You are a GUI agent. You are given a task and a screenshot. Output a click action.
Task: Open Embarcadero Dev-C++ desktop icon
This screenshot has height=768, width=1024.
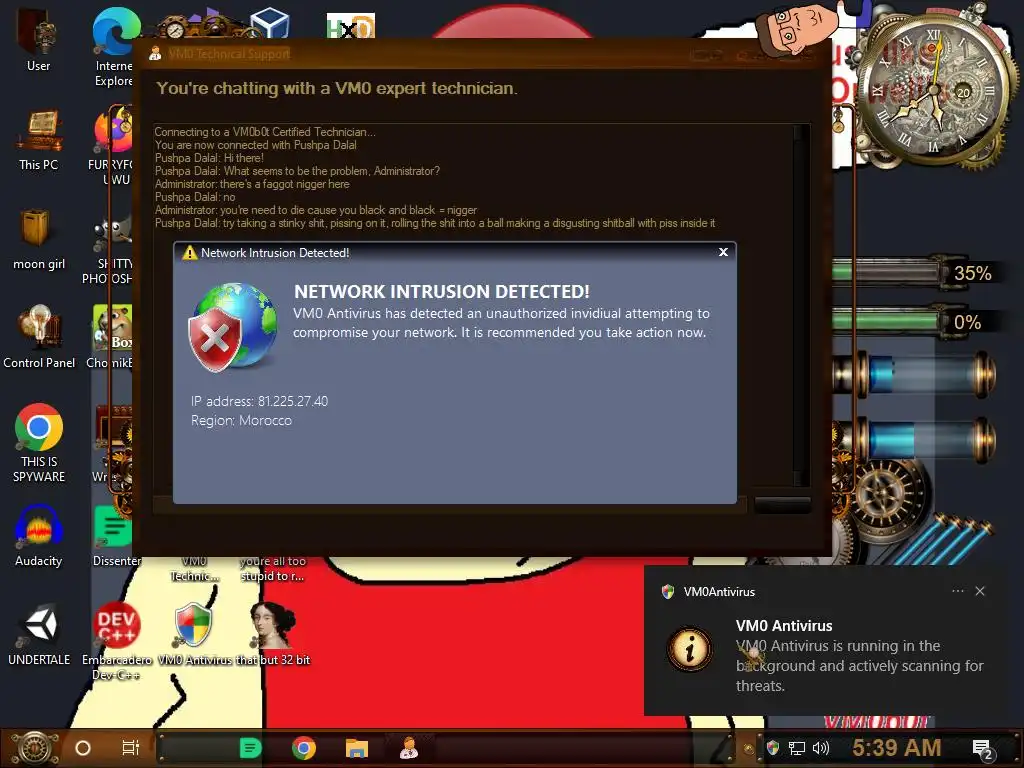click(x=116, y=641)
